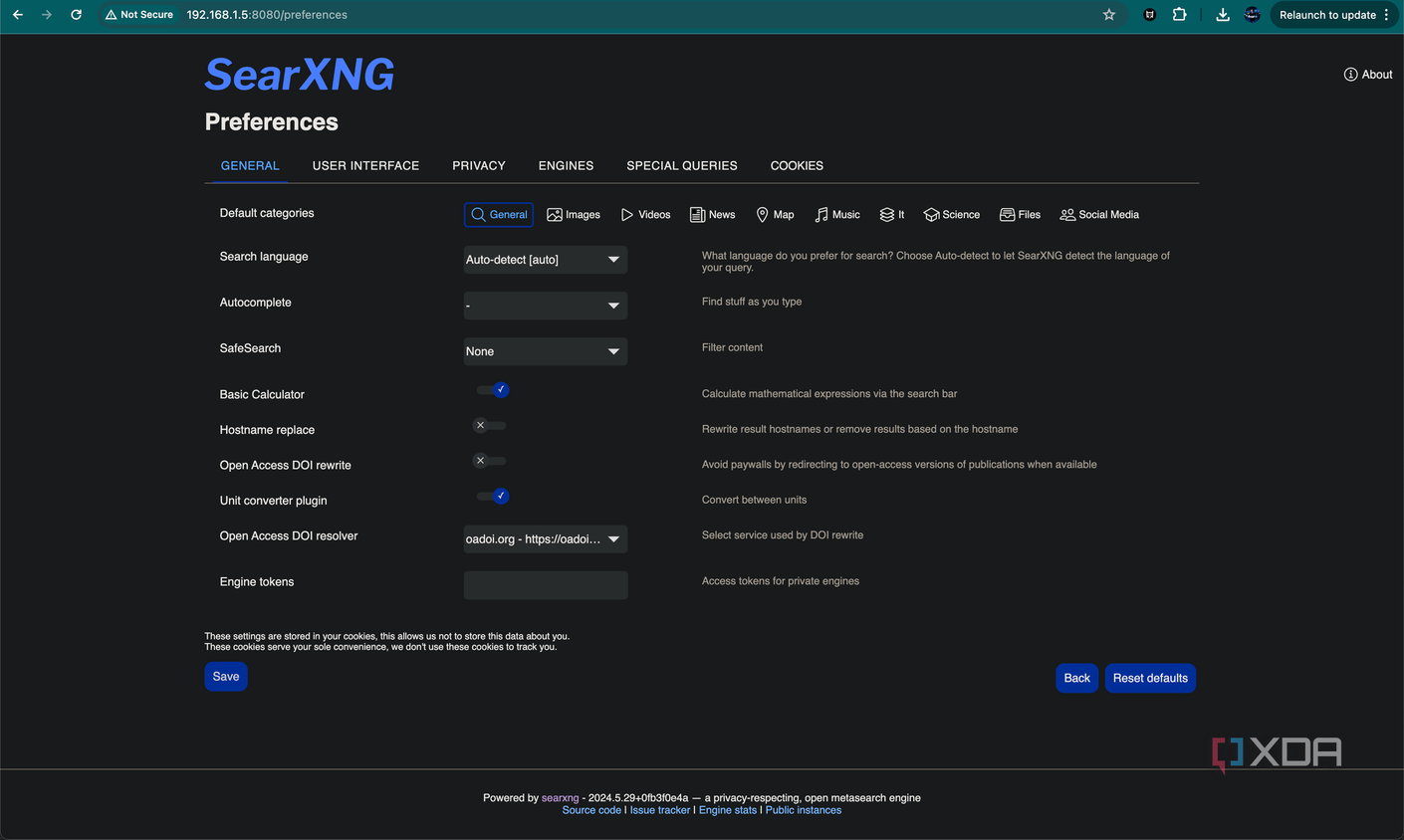Open the Search language dropdown

[546, 260]
